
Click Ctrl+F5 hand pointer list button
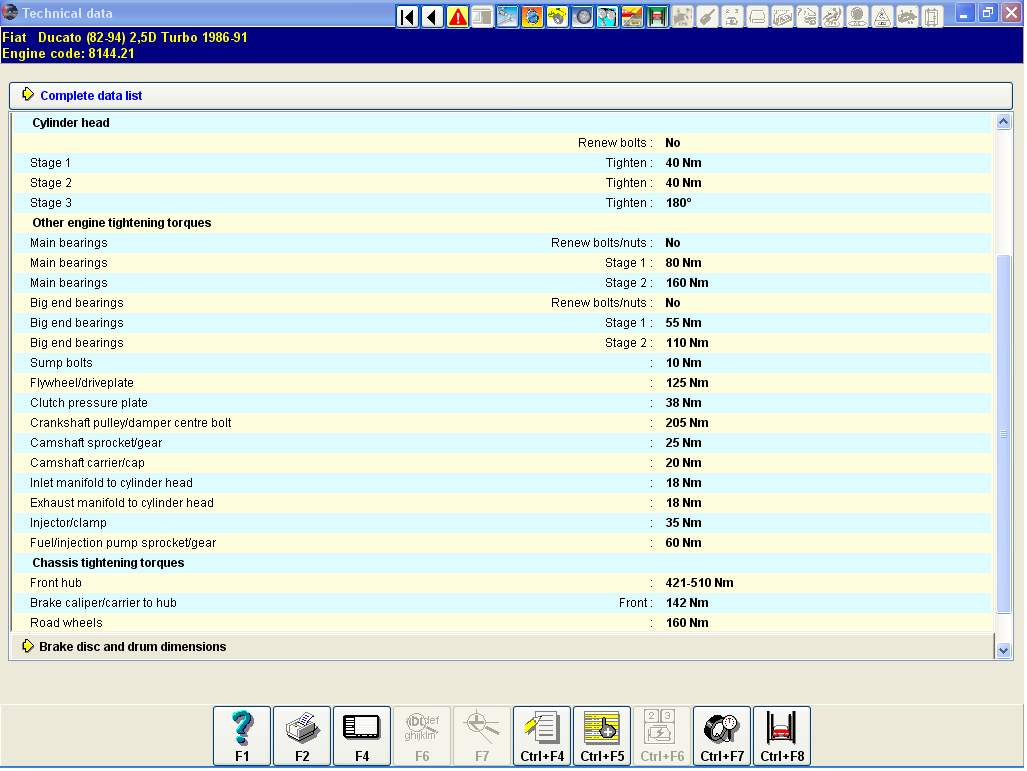click(x=602, y=736)
